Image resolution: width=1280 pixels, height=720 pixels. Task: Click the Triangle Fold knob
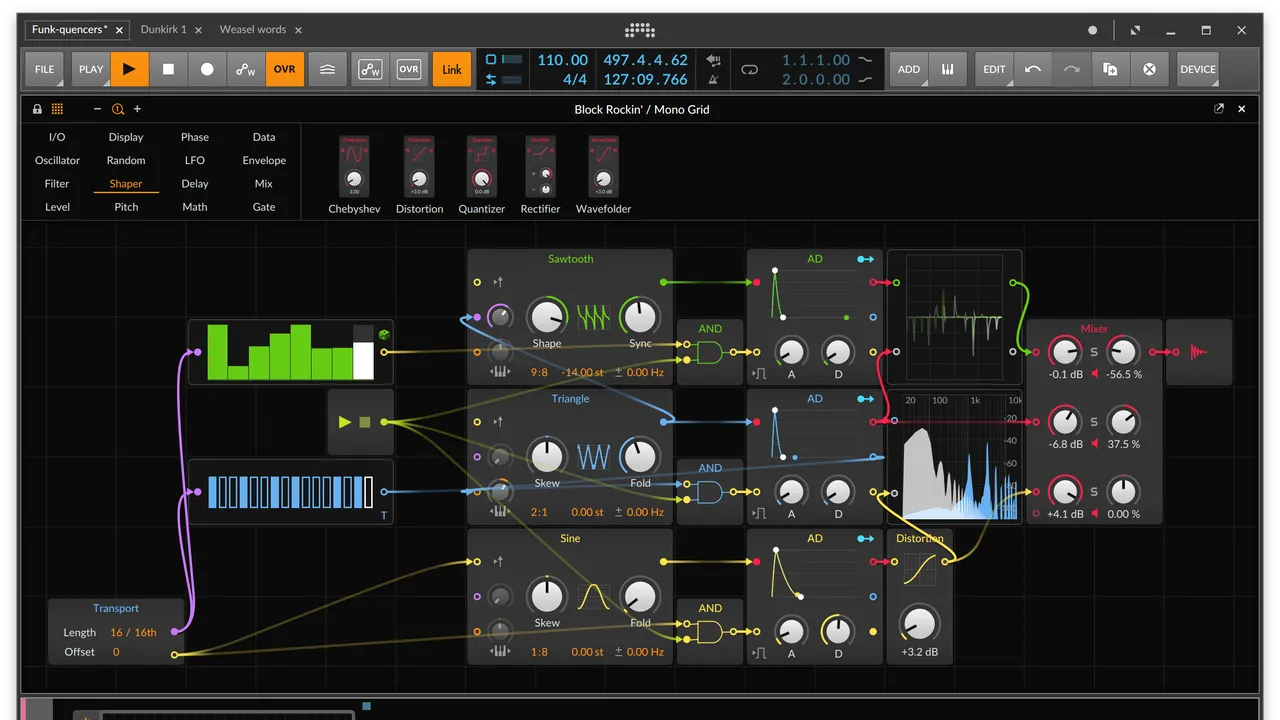tap(640, 457)
